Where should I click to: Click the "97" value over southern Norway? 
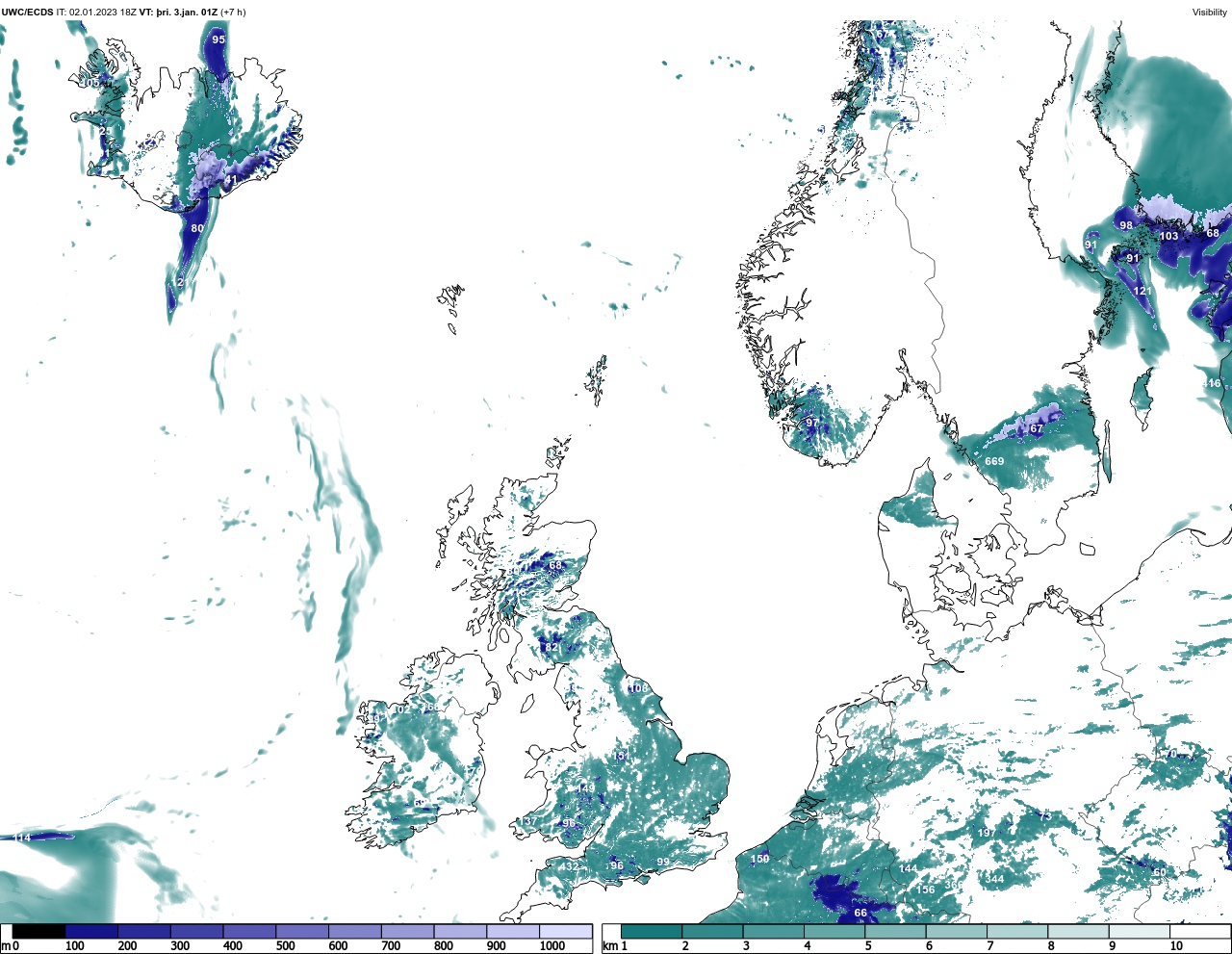812,424
